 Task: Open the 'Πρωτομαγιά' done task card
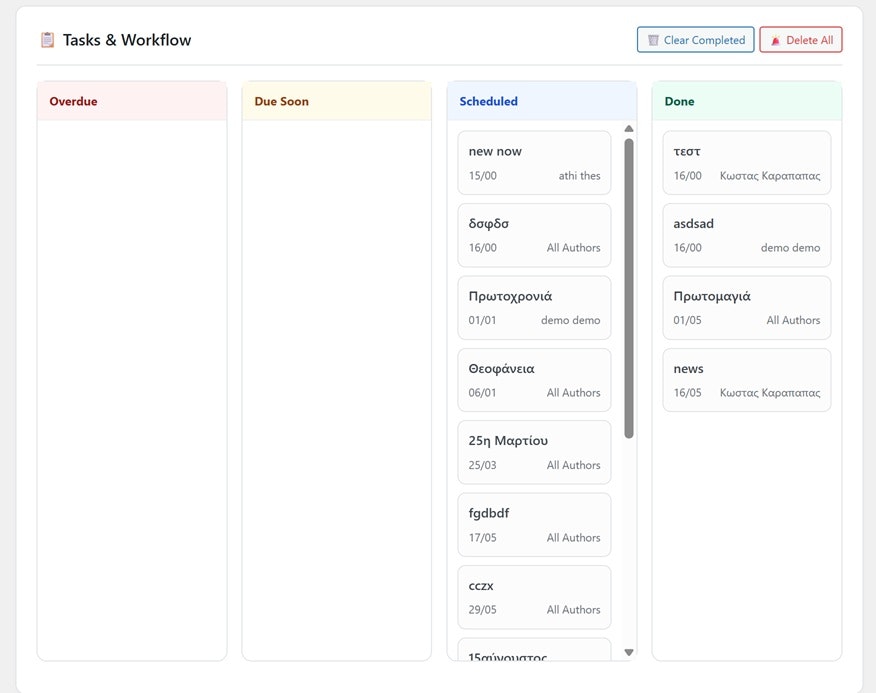pyautogui.click(x=746, y=307)
